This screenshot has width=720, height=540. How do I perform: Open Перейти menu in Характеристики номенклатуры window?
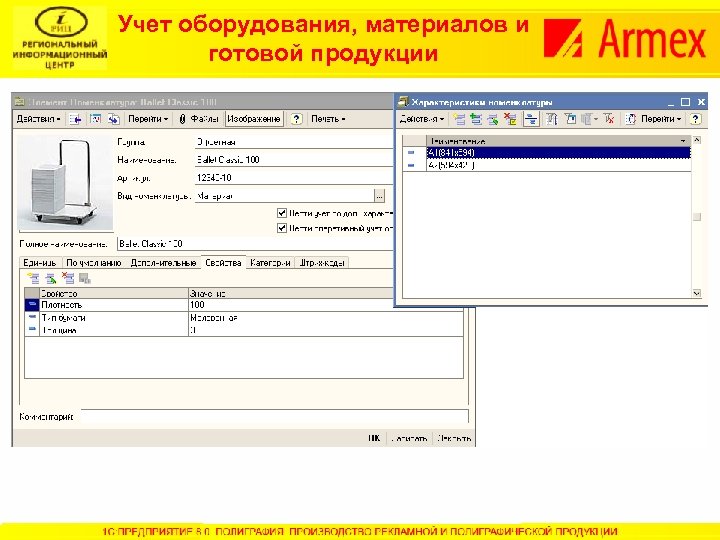click(x=661, y=119)
